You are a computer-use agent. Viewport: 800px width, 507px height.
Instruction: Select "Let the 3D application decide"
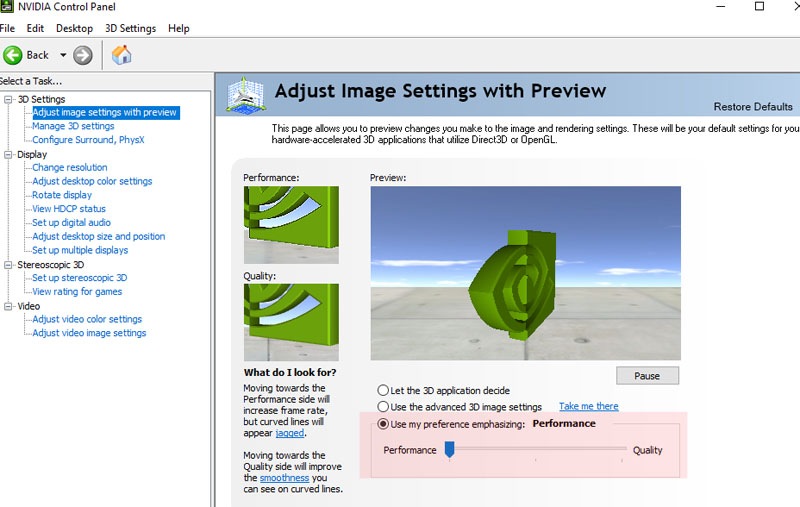[383, 390]
